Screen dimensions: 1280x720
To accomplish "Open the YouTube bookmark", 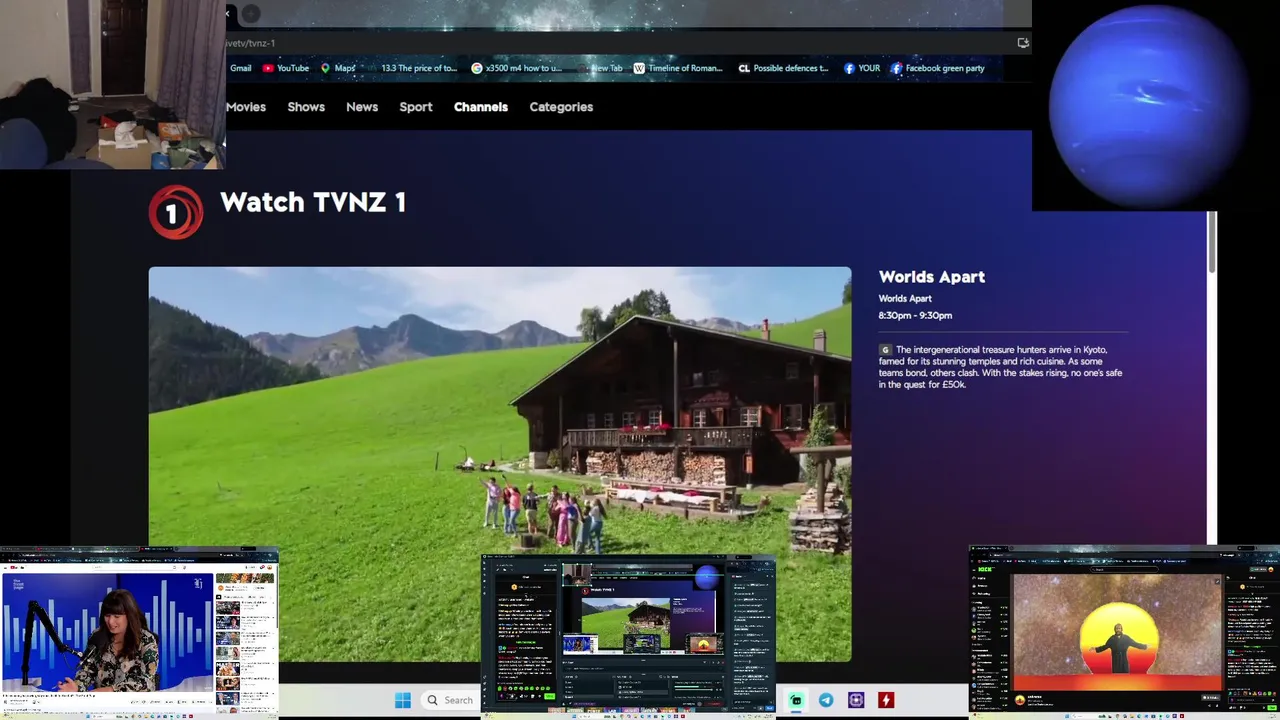I will pos(285,68).
